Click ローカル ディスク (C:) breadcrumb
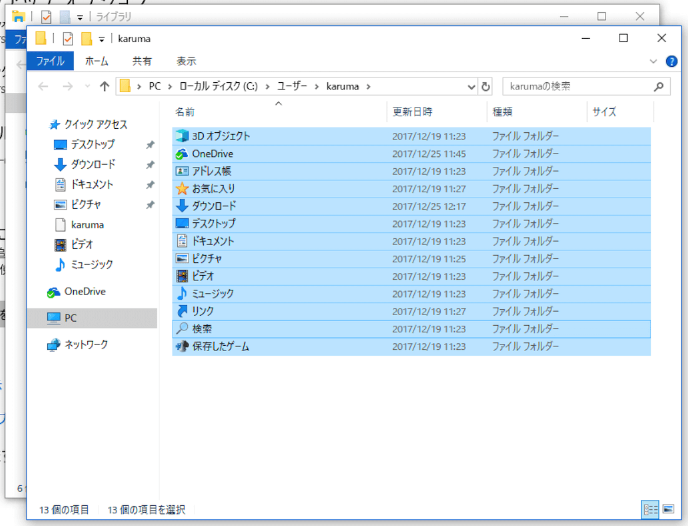The image size is (688, 526). point(218,86)
